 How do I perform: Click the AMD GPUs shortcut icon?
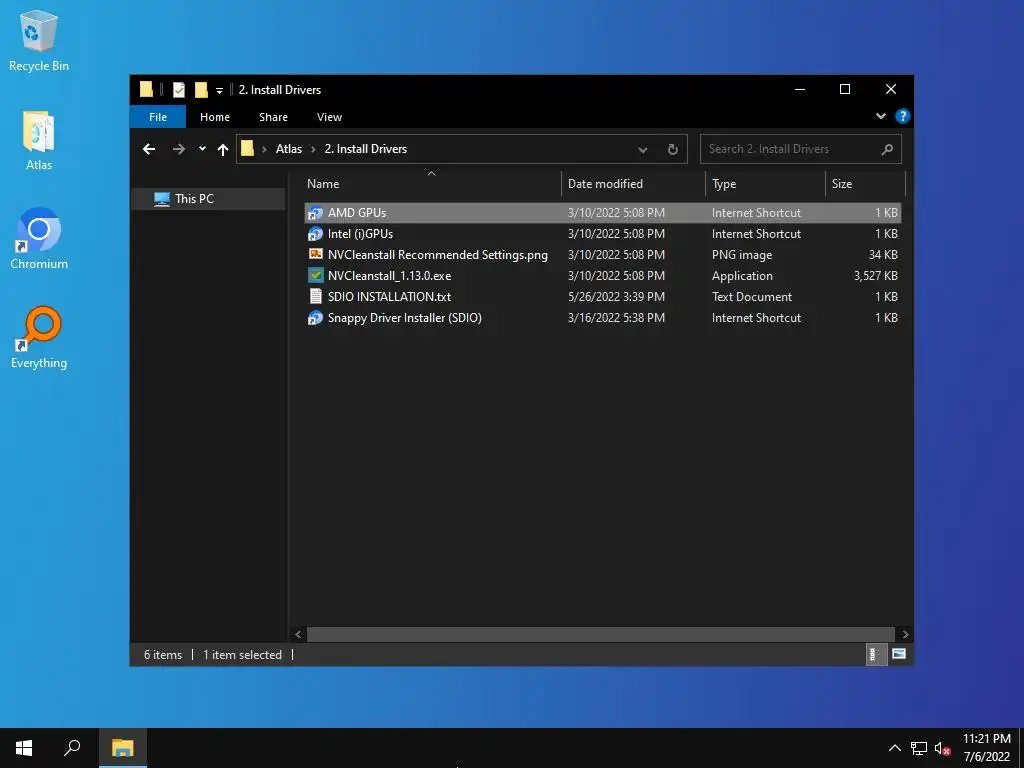click(315, 213)
